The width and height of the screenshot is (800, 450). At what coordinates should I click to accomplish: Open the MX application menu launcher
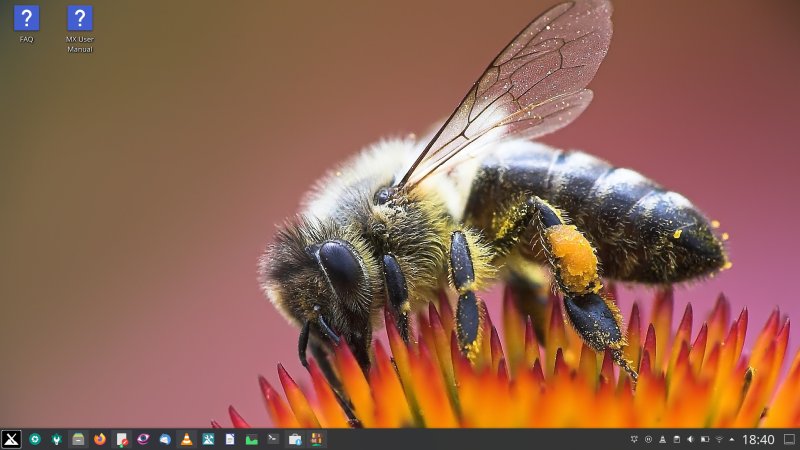tap(11, 439)
